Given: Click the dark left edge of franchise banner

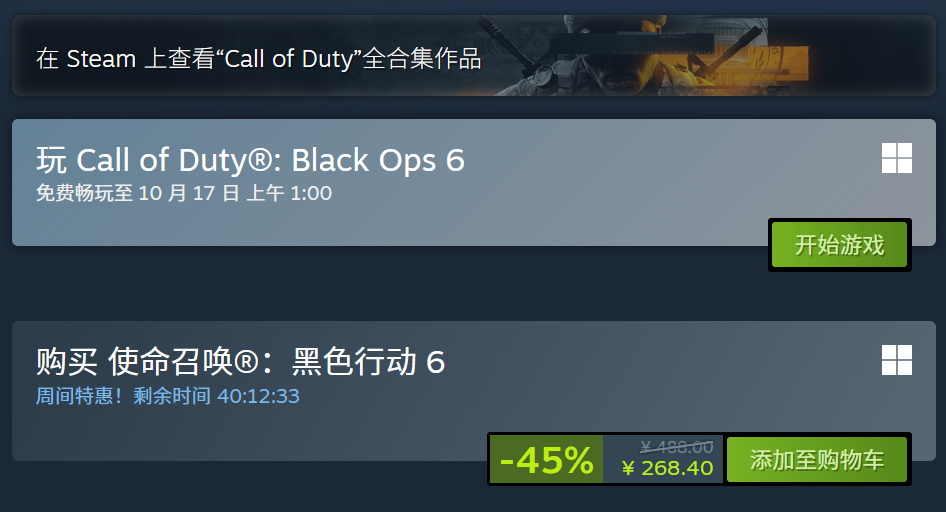Looking at the screenshot, I should (24, 55).
